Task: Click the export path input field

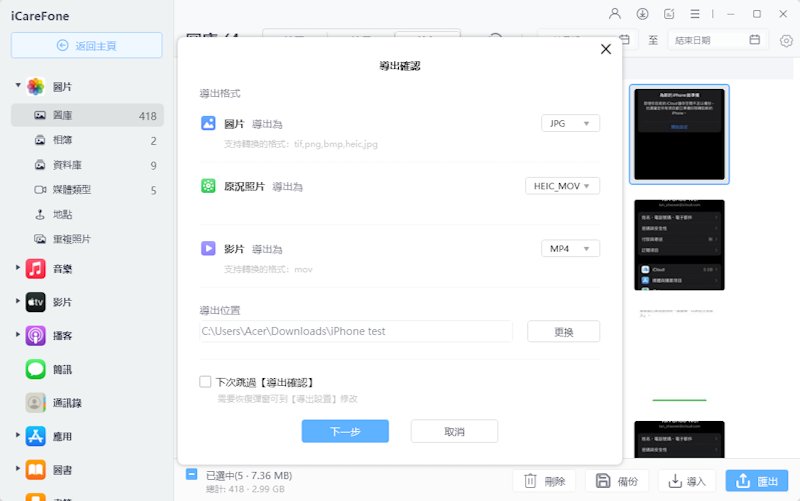Action: point(355,331)
